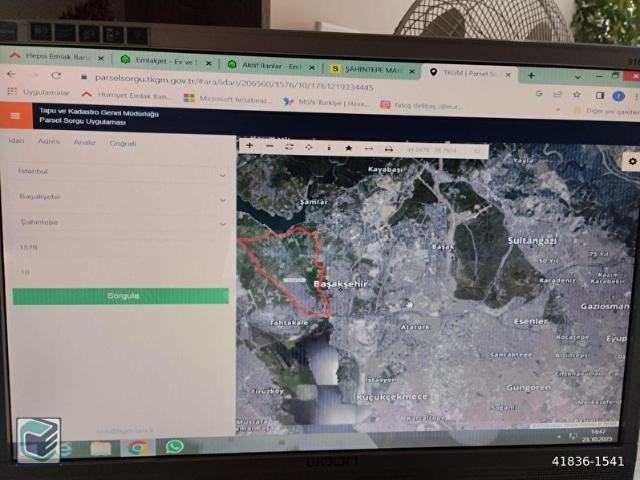Click the Google icon in the address bar
Screen dimensions: 640x480
tap(539, 93)
